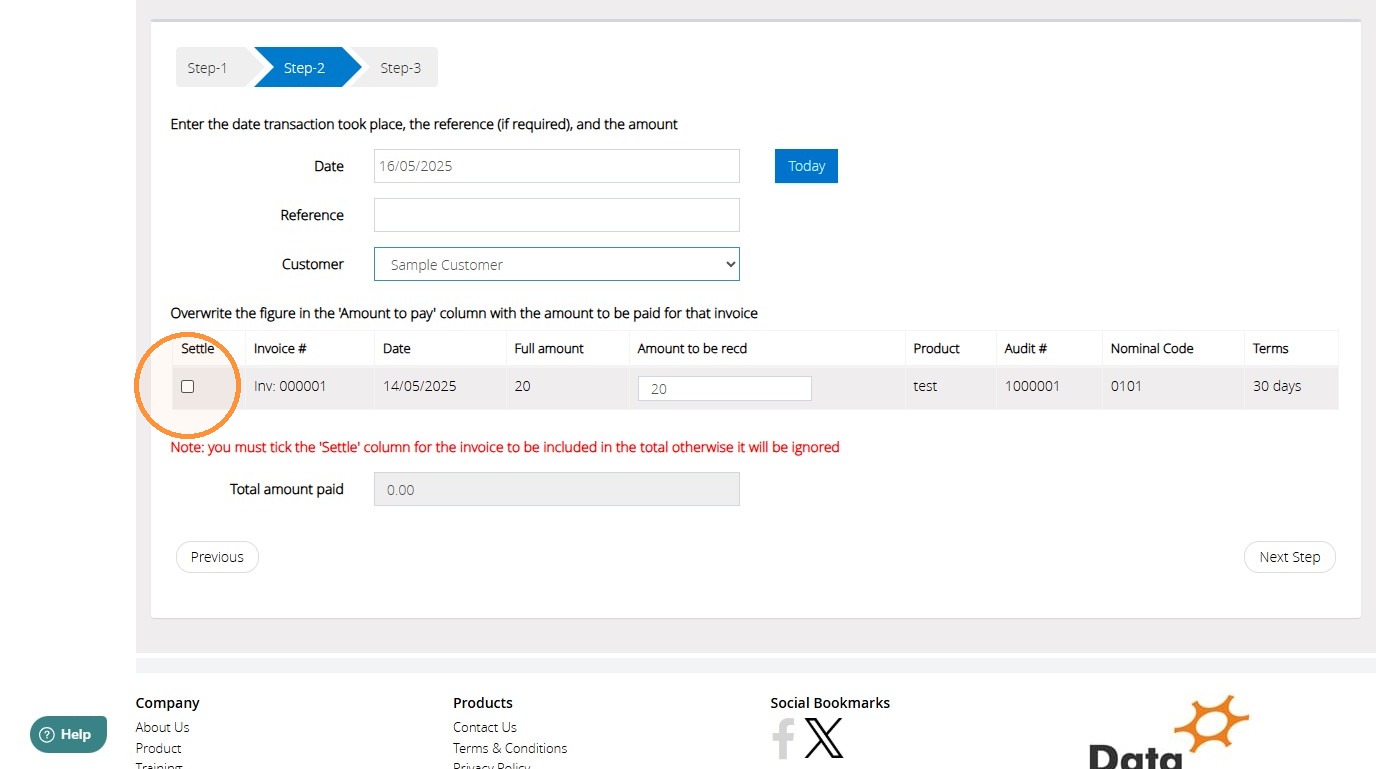Jump to the Step-3 tab
This screenshot has width=1376, height=769.
click(400, 68)
